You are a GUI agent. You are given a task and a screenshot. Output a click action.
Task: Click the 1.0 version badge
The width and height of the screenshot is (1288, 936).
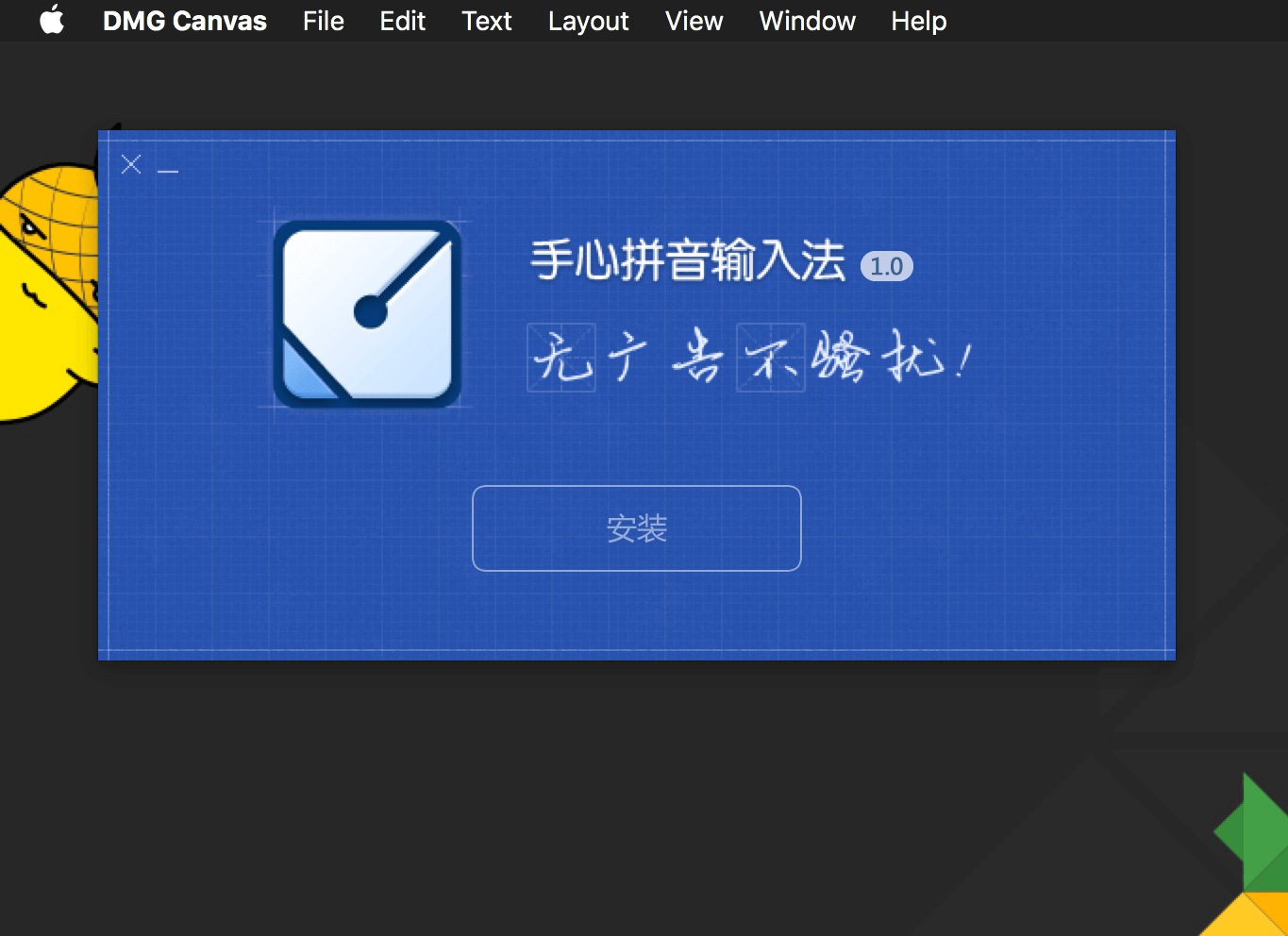pyautogui.click(x=887, y=266)
